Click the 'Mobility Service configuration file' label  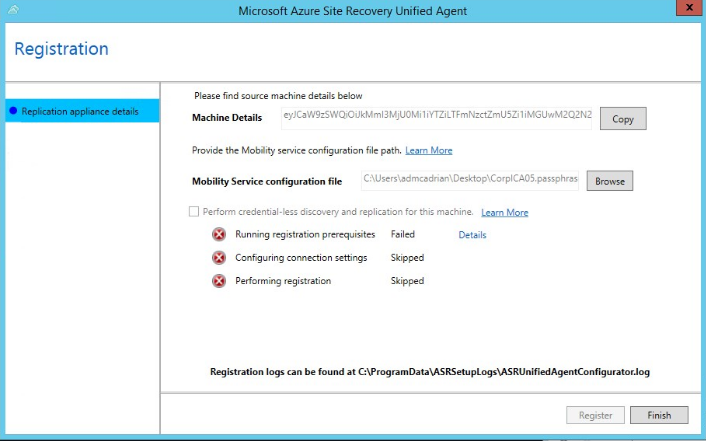tap(267, 181)
